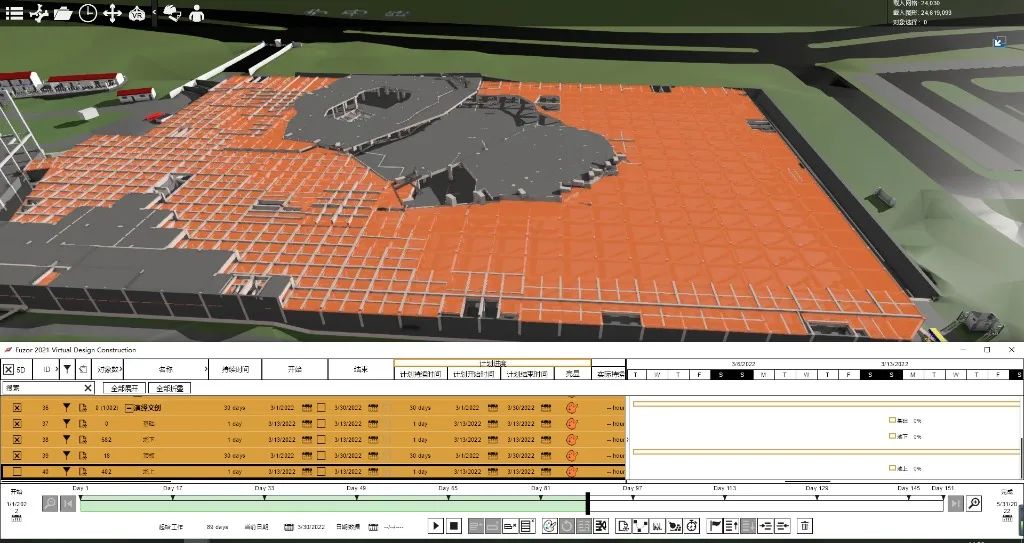This screenshot has width=1024, height=543.
Task: Jump to timeline end button
Action: [x=955, y=504]
